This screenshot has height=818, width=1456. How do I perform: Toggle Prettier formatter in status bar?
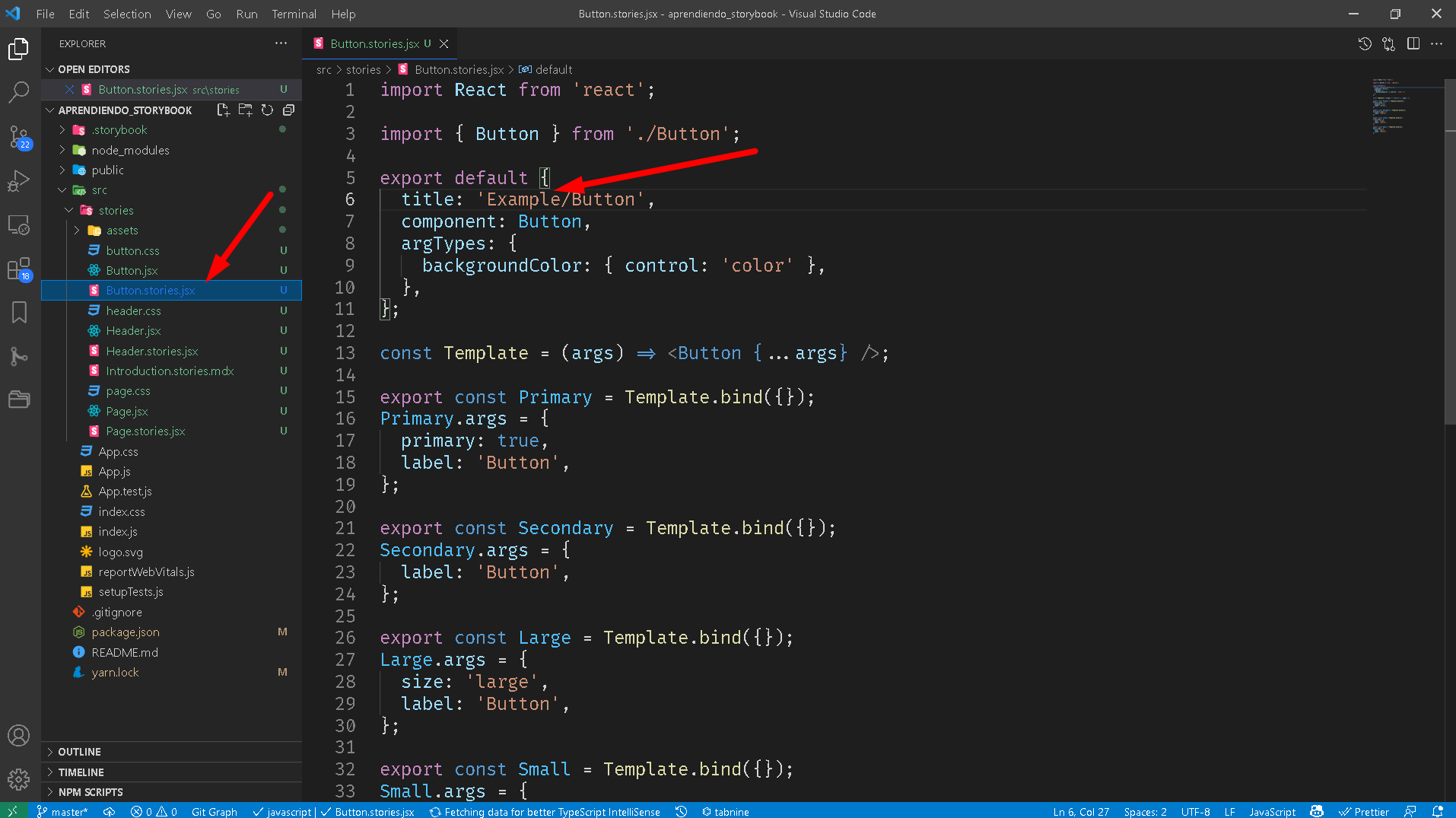point(1364,812)
